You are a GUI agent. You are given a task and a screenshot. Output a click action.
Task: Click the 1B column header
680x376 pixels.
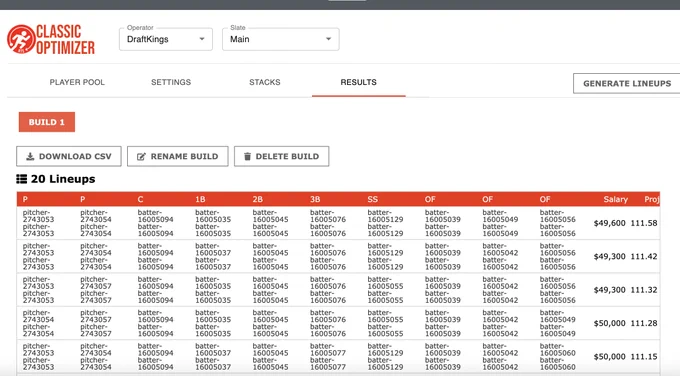200,199
